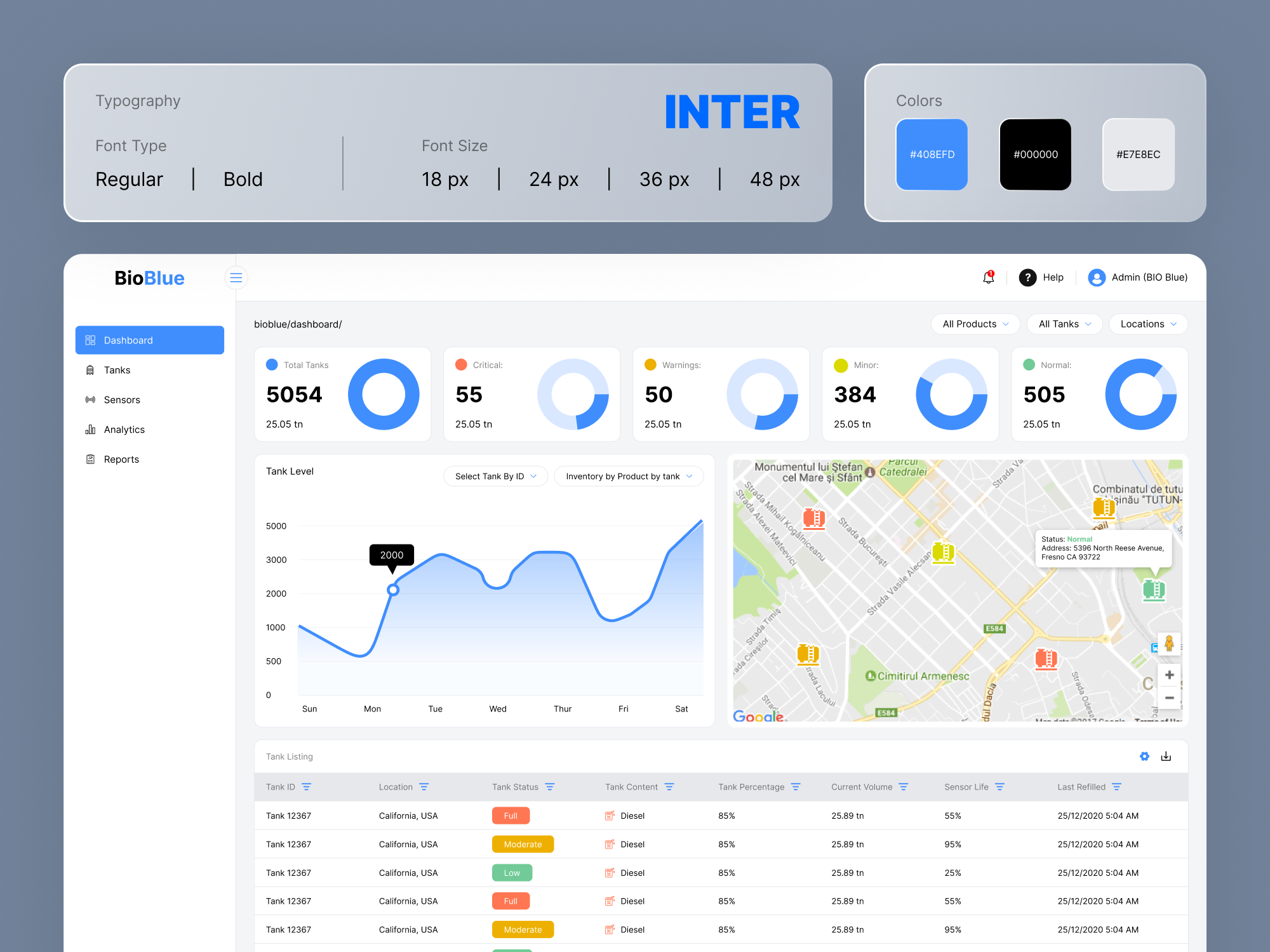This screenshot has height=952, width=1270.
Task: Expand the Inventory by Product by tank dropdown
Action: pos(628,476)
